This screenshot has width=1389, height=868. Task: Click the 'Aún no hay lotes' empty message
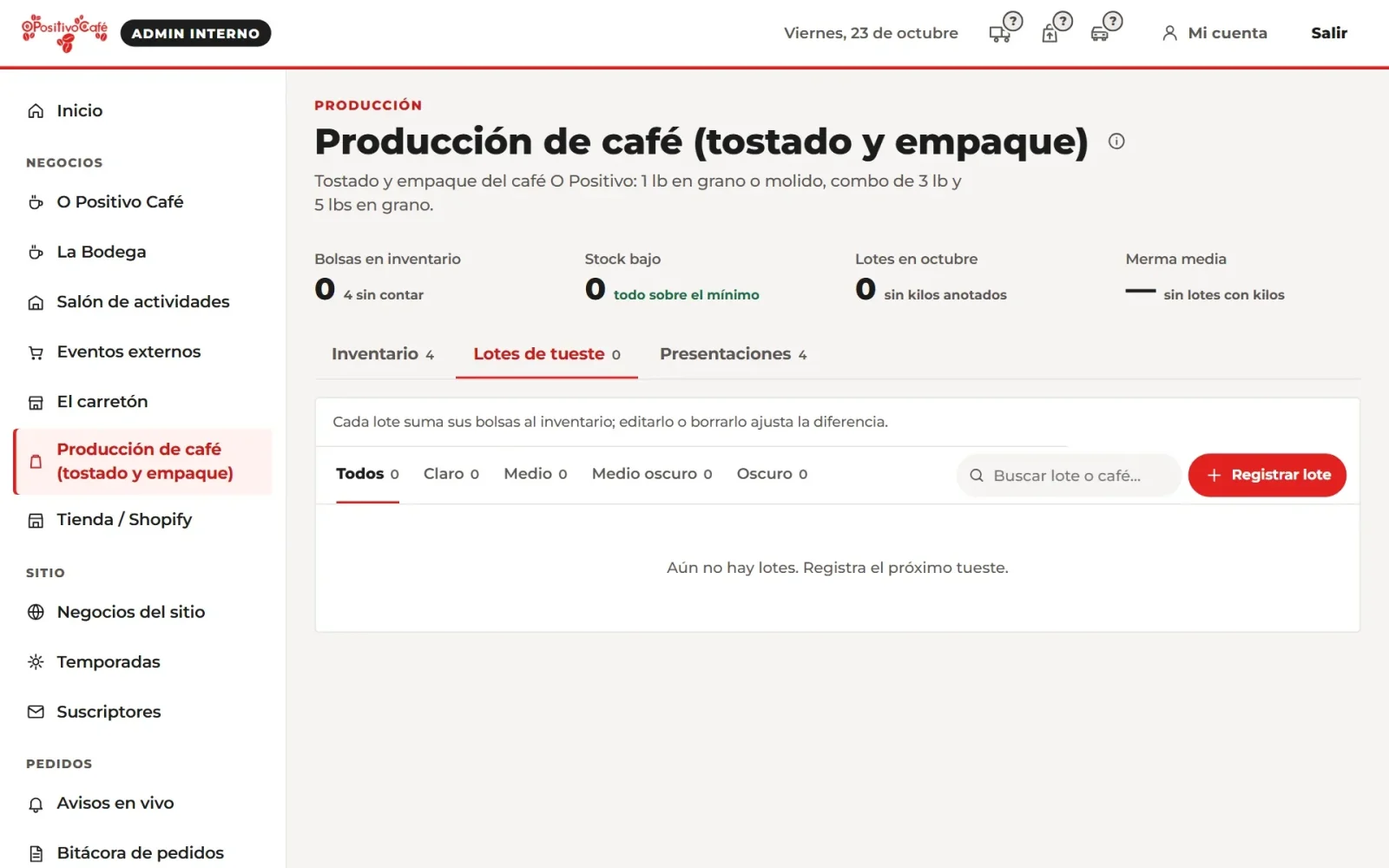[838, 568]
